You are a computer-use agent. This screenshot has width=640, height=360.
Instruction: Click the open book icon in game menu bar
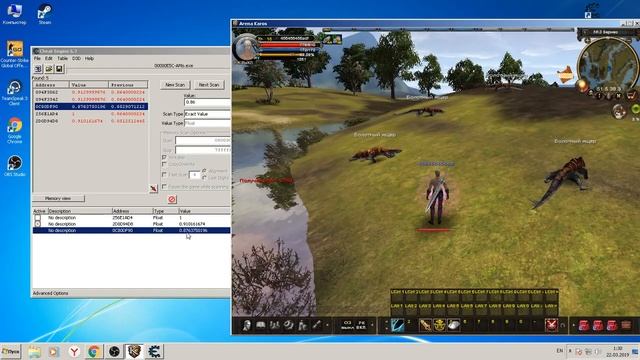[x=260, y=325]
